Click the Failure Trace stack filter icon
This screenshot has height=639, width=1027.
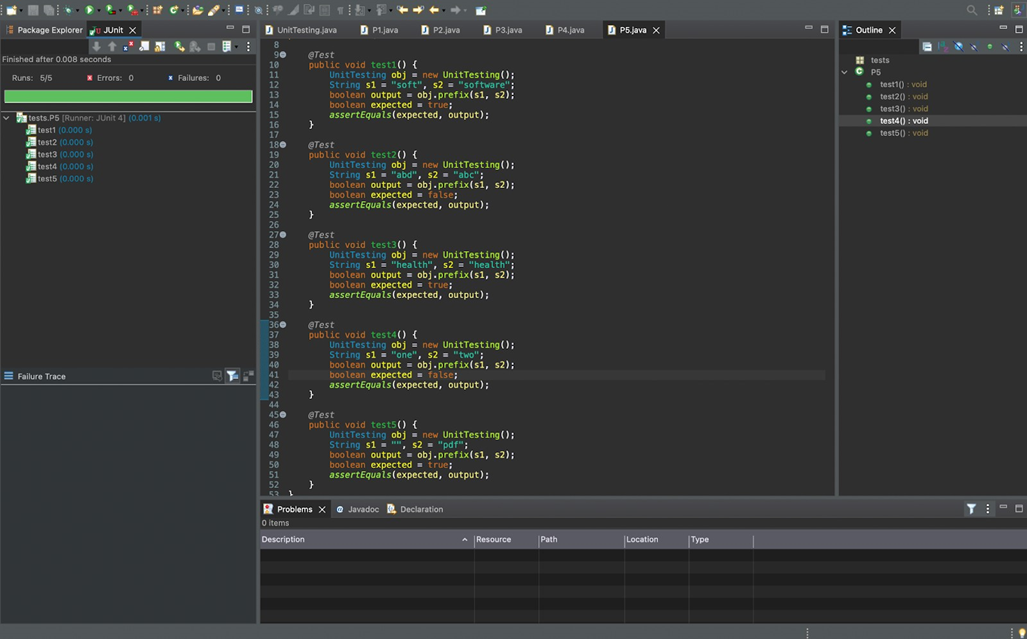232,376
